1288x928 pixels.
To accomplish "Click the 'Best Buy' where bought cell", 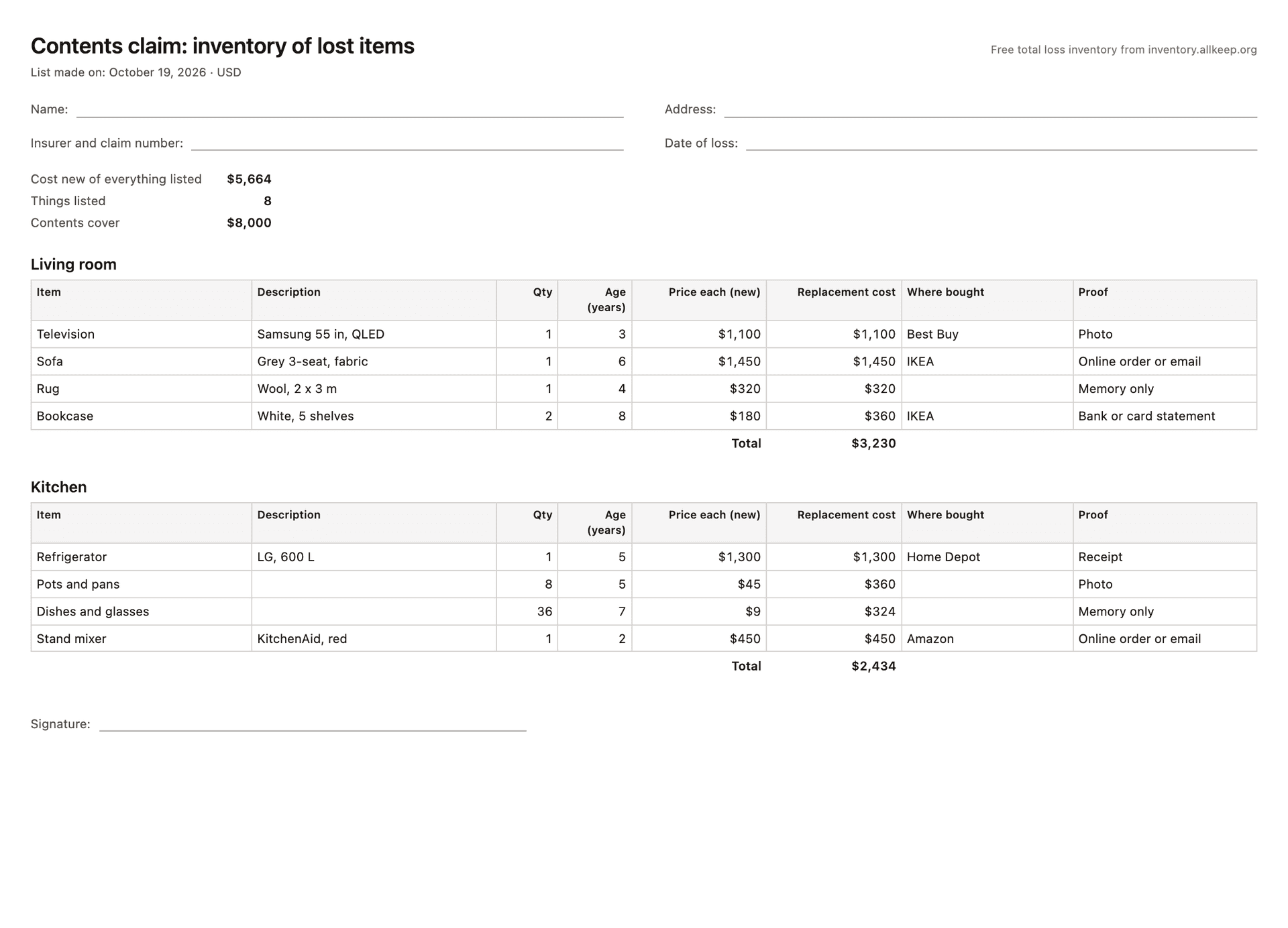I will tap(987, 334).
